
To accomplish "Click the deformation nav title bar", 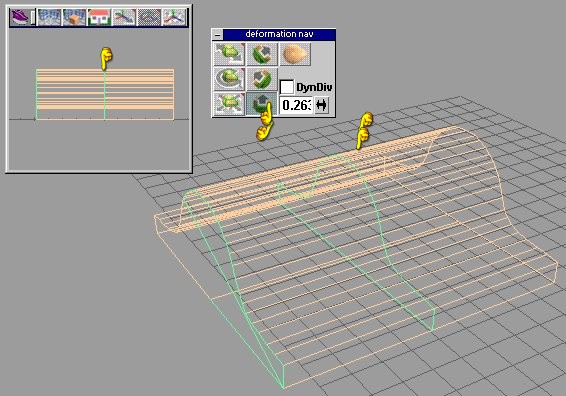I will [x=279, y=34].
